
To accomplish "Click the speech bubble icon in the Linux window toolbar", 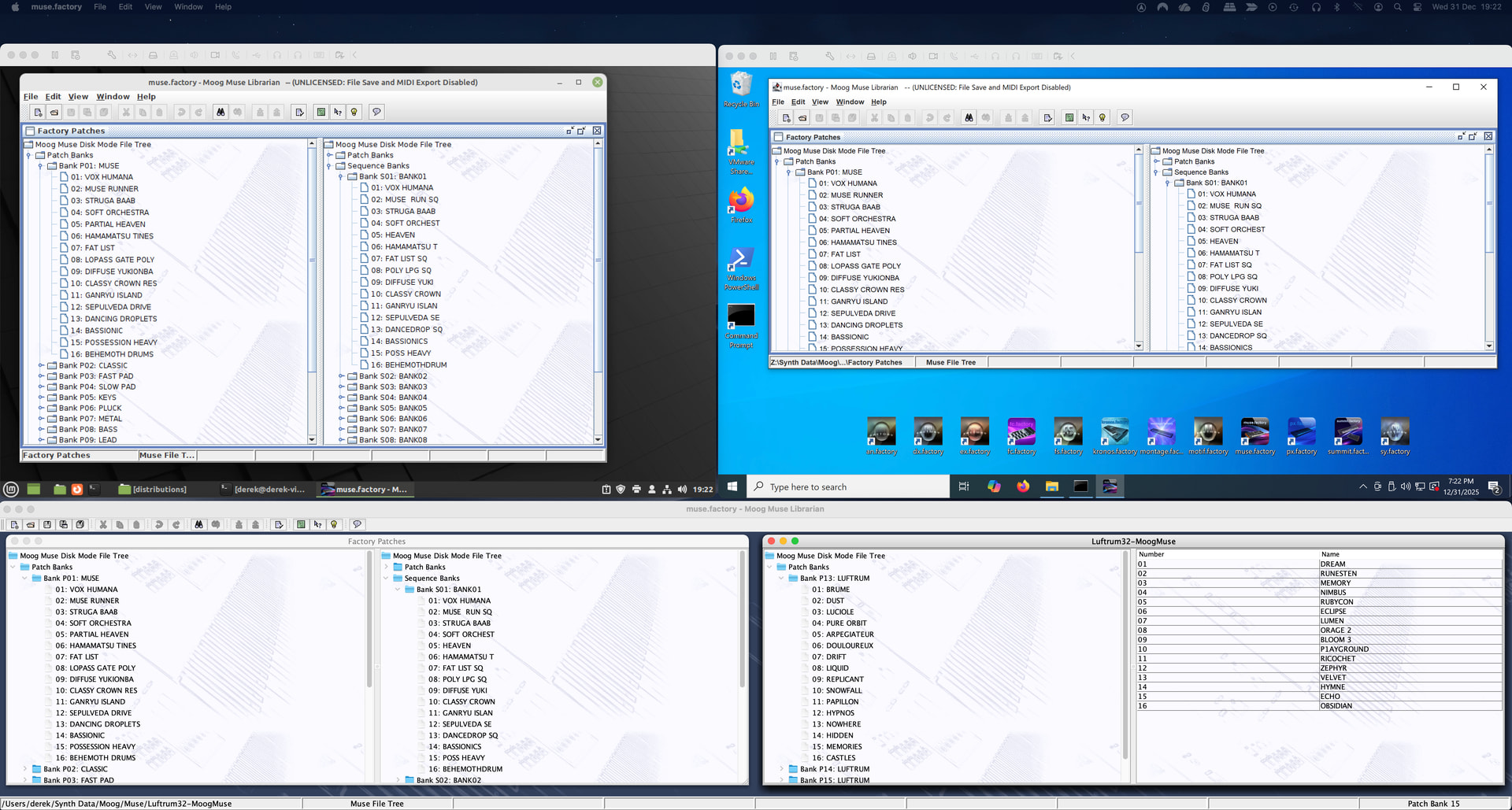I will pos(376,112).
